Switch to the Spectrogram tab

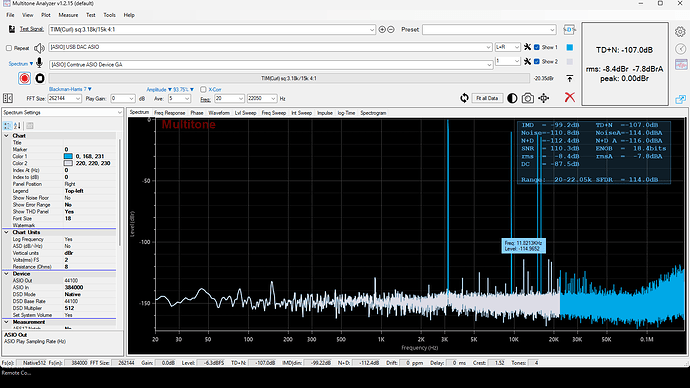coord(373,113)
